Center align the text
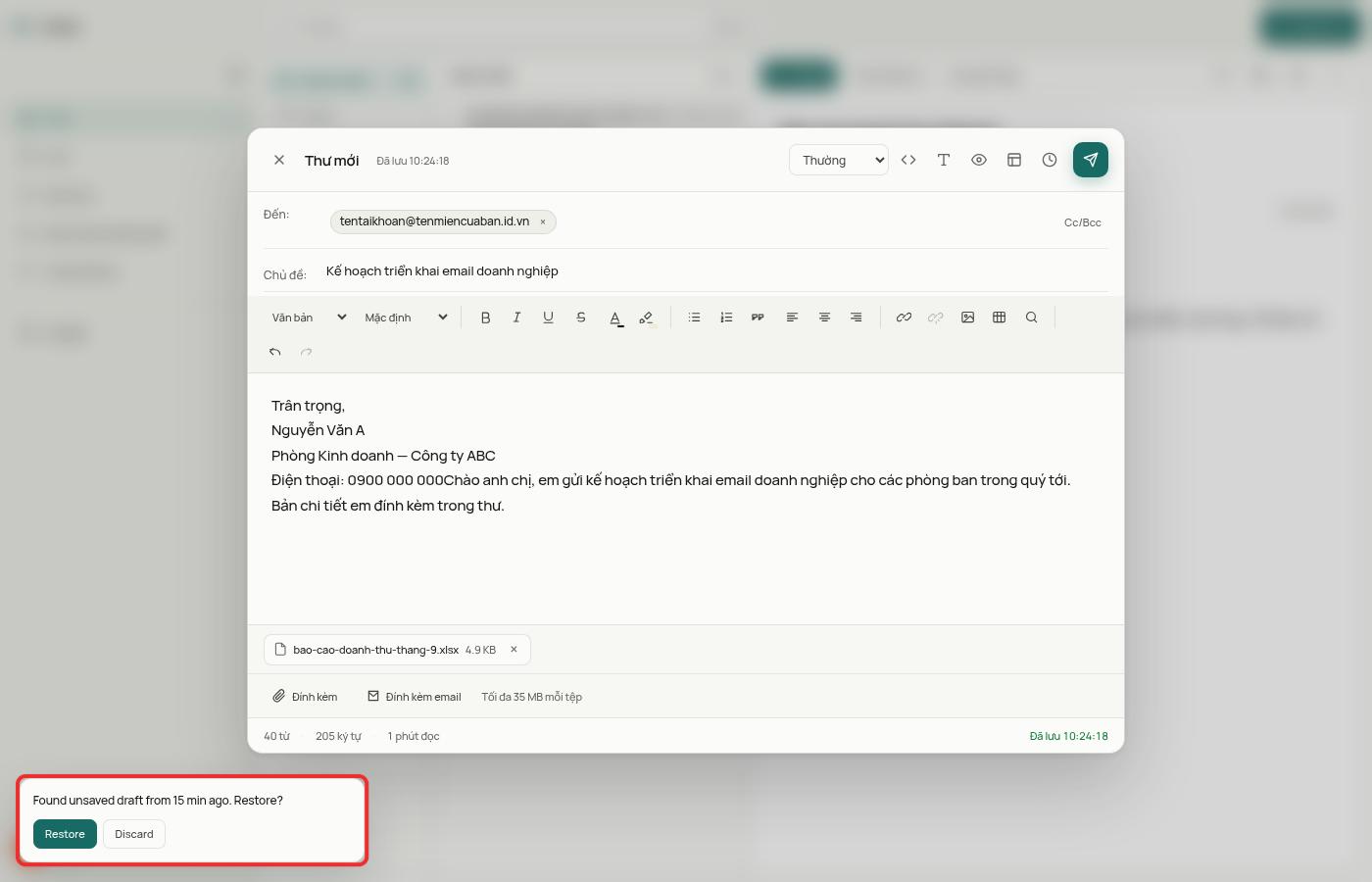Image resolution: width=1372 pixels, height=882 pixels. coord(824,318)
